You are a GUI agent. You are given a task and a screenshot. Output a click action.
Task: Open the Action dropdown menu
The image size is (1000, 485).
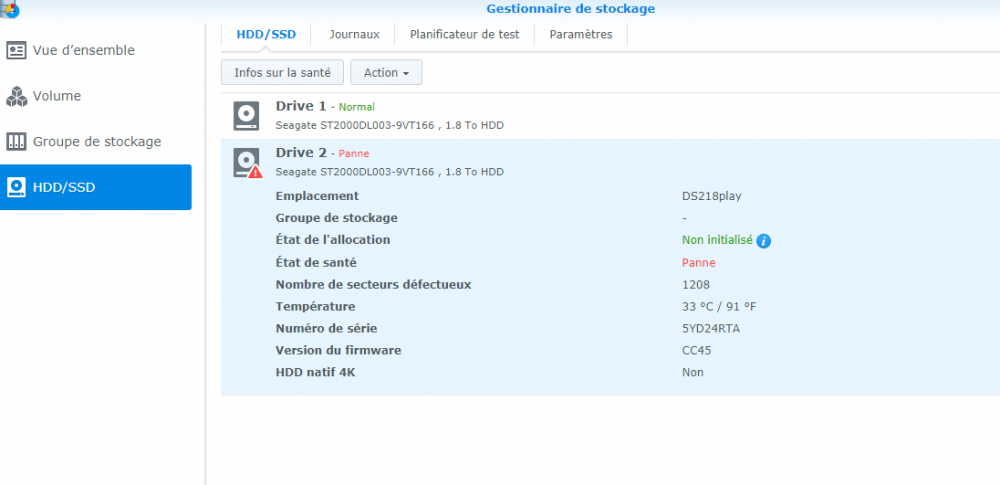pos(386,73)
